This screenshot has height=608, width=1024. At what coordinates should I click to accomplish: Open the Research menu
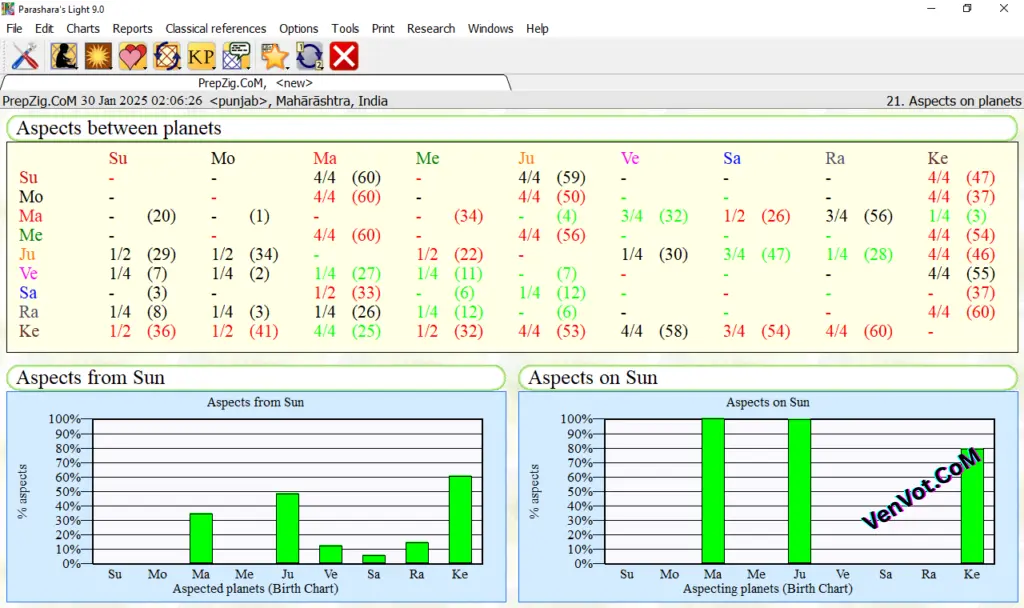pyautogui.click(x=431, y=29)
